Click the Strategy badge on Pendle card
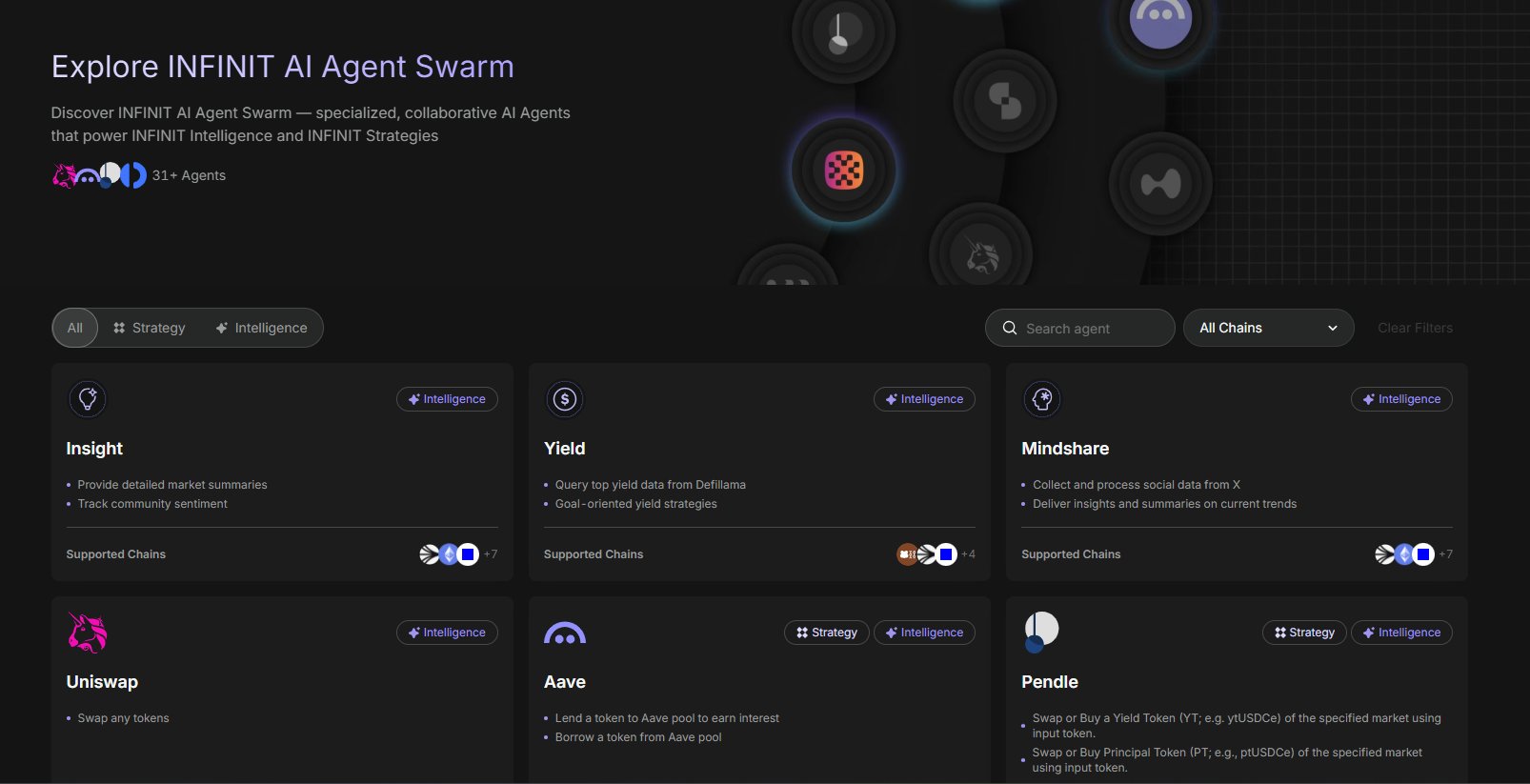This screenshot has height=784, width=1530. coord(1304,633)
